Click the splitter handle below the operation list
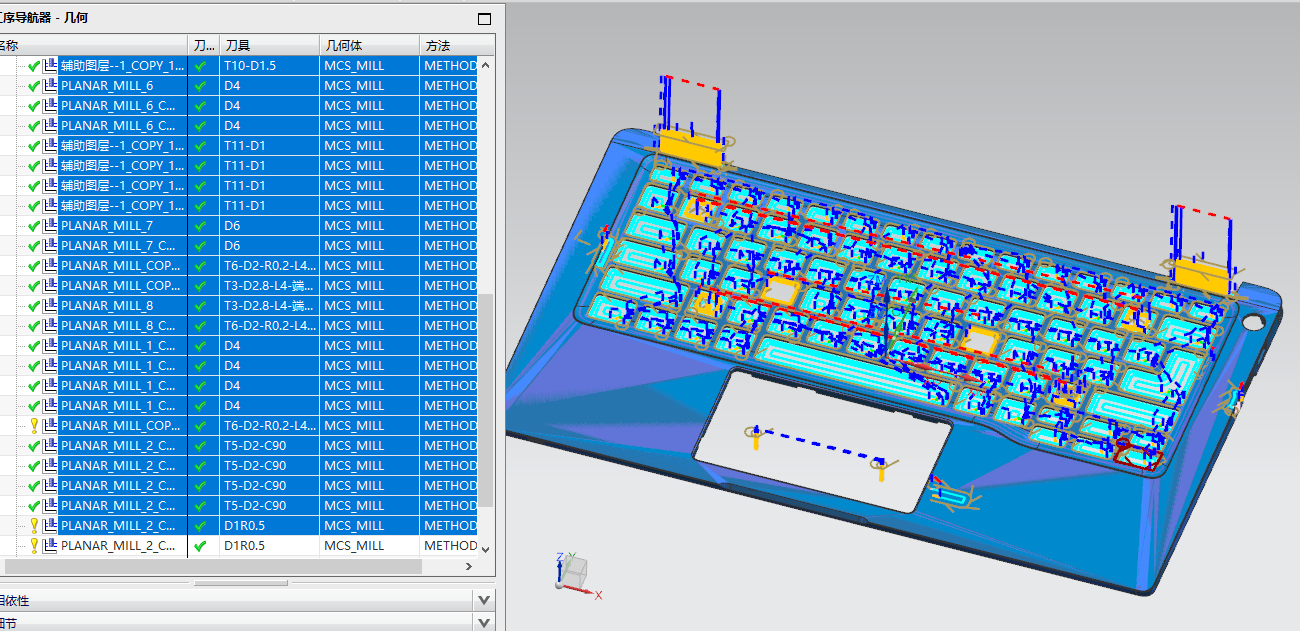Image resolution: width=1300 pixels, height=631 pixels. coord(240,583)
